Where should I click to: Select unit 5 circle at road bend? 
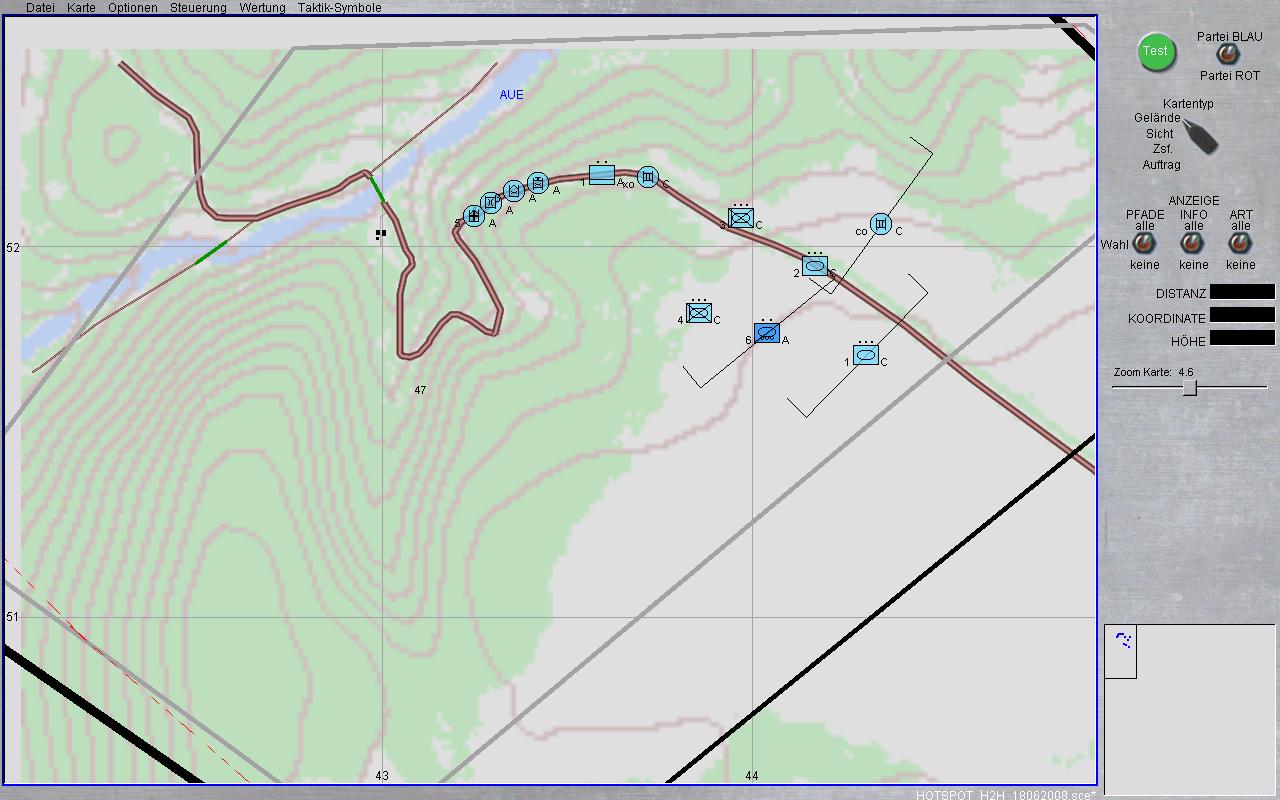[473, 216]
